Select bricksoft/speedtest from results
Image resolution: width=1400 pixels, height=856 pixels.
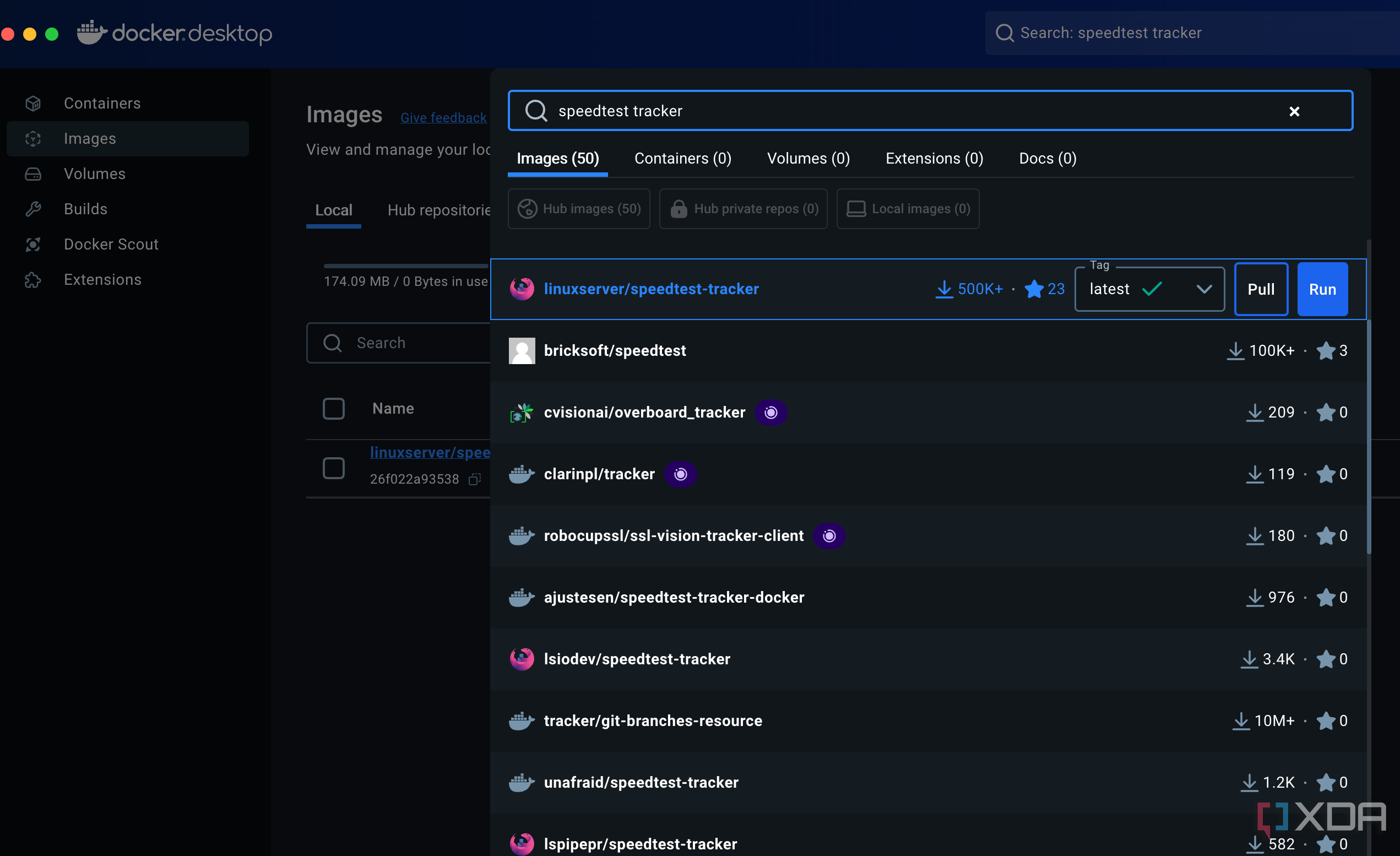[x=614, y=350]
